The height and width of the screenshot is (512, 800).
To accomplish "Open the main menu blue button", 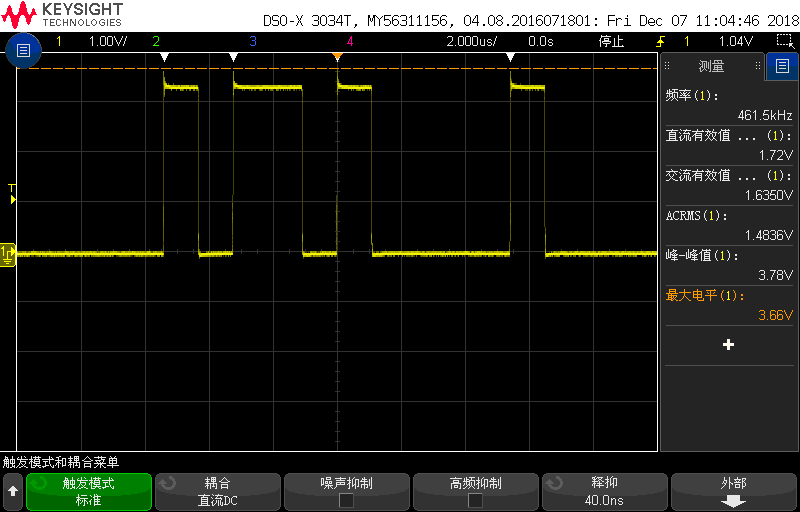I will 23,50.
